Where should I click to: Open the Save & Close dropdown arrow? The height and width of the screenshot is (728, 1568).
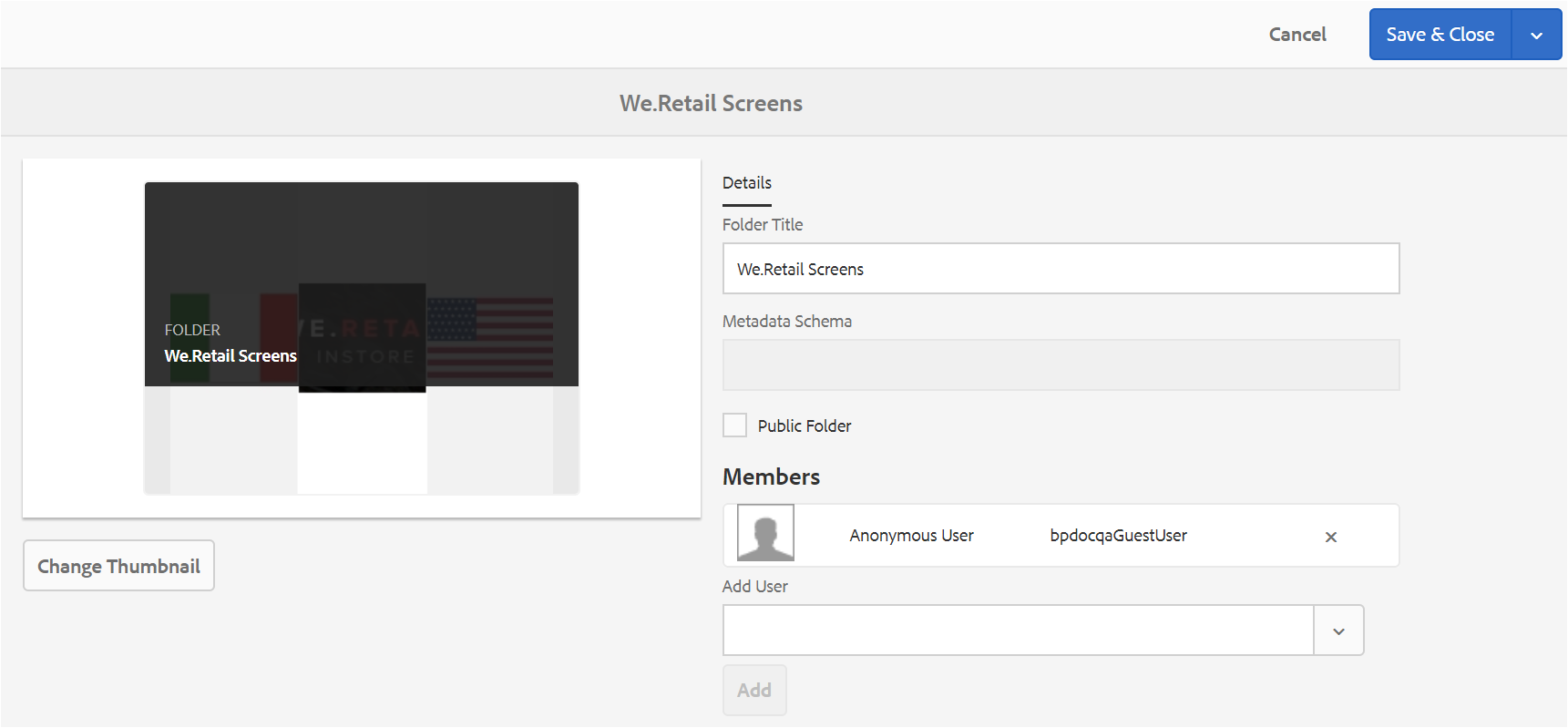(1536, 35)
